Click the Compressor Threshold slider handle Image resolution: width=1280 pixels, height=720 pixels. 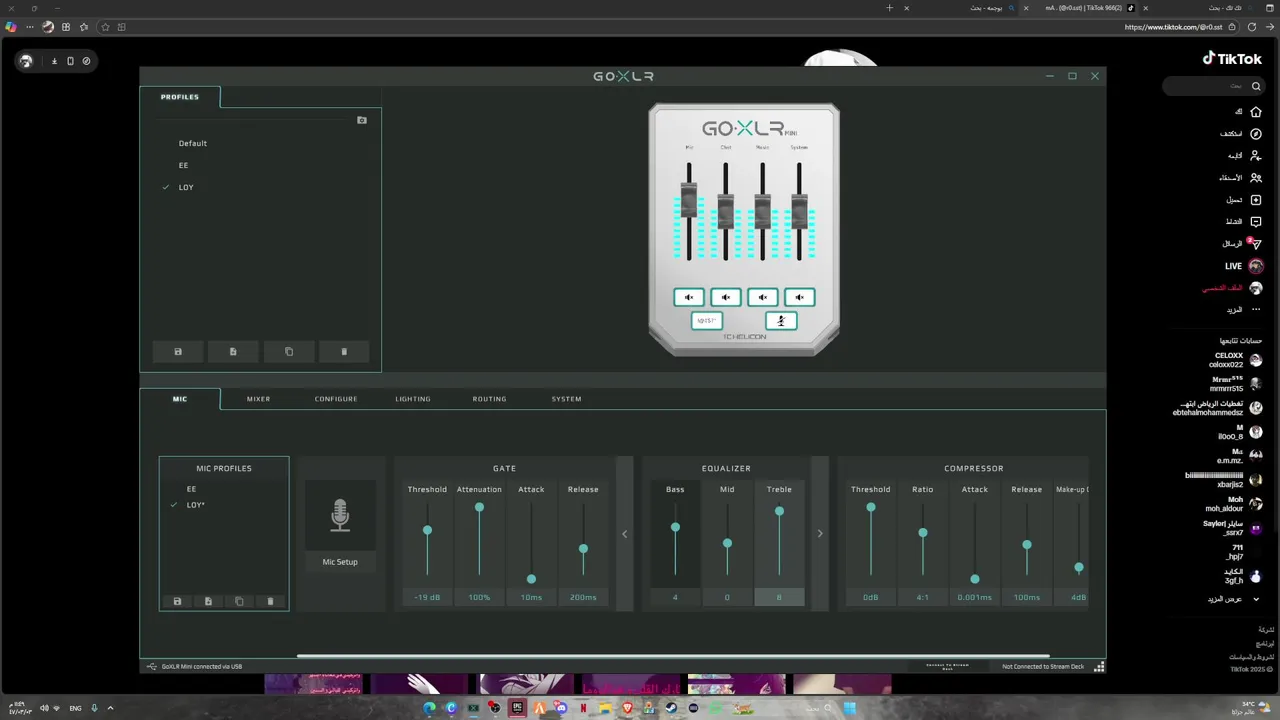tap(871, 507)
